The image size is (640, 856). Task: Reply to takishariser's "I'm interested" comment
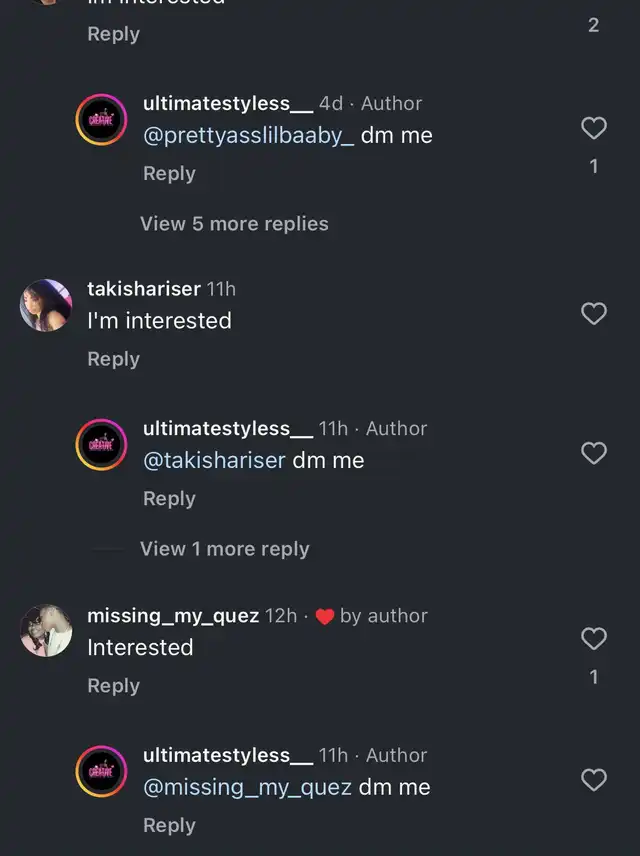(x=113, y=359)
